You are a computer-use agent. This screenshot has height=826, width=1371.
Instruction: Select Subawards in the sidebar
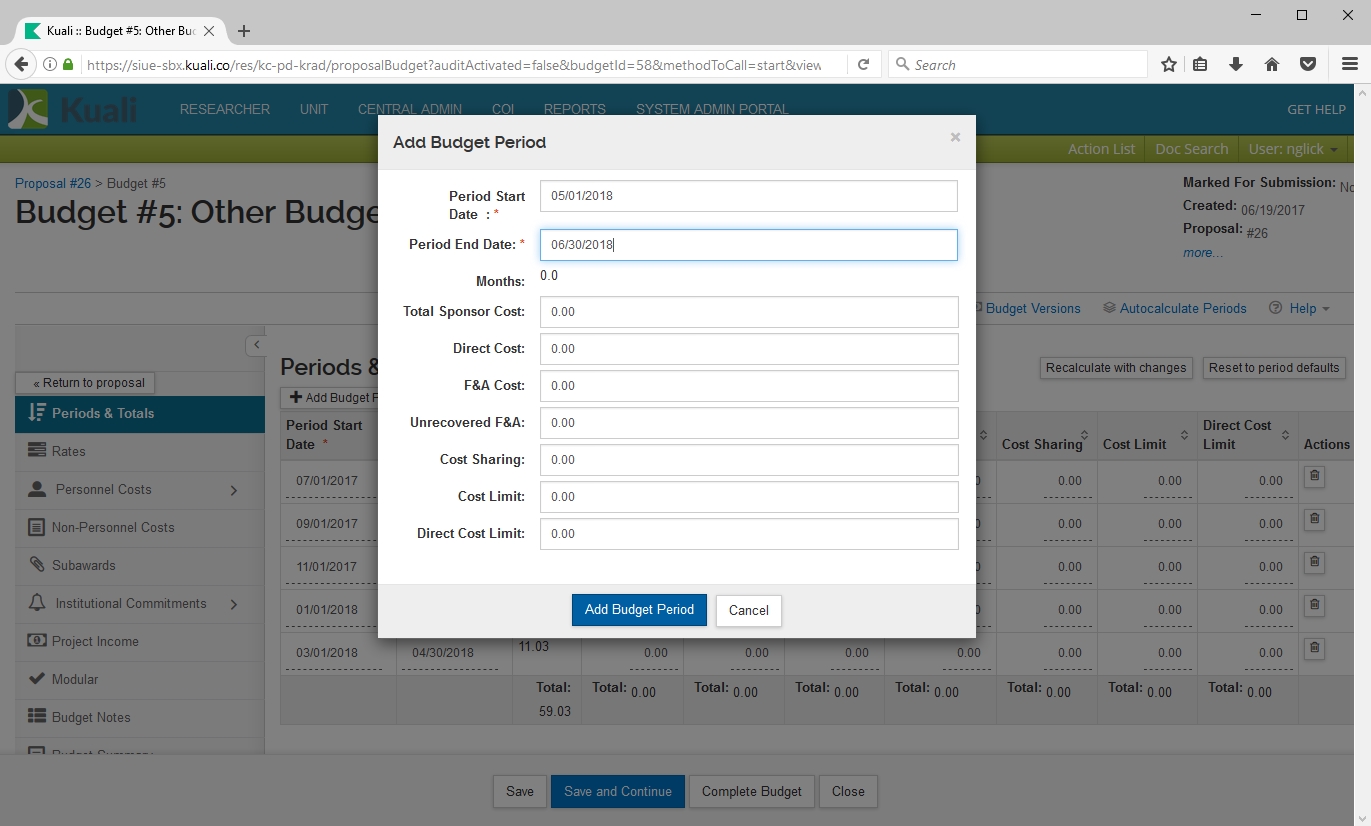coord(84,565)
